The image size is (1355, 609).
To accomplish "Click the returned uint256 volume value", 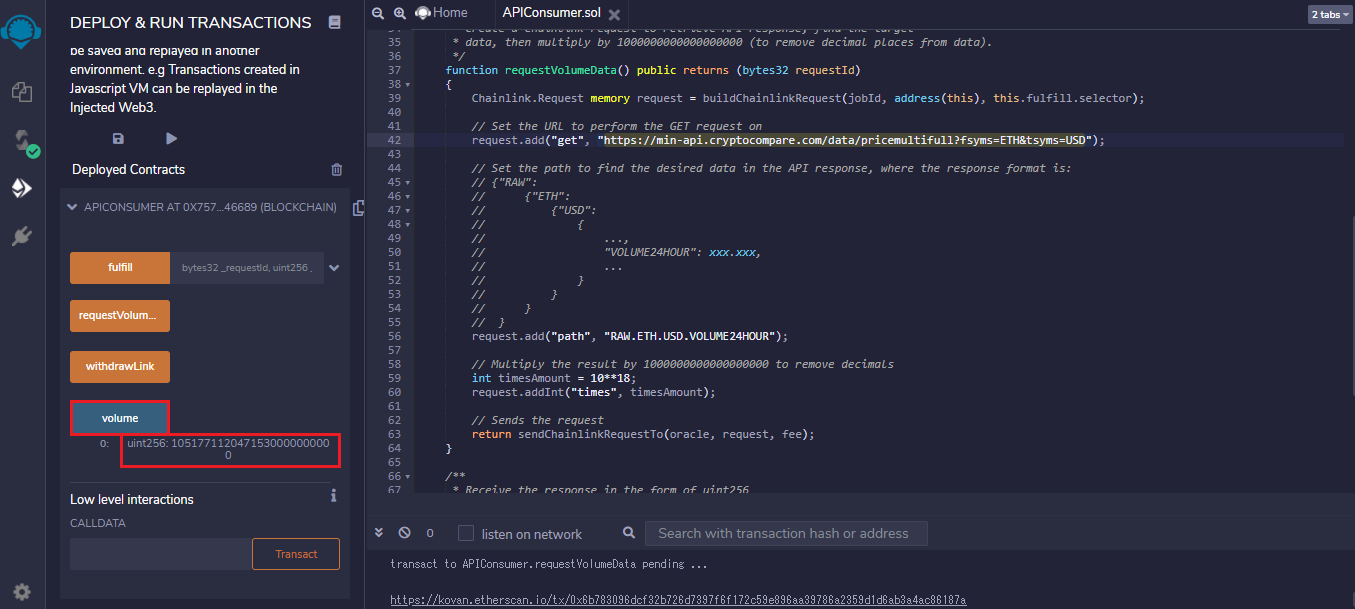I will click(229, 449).
